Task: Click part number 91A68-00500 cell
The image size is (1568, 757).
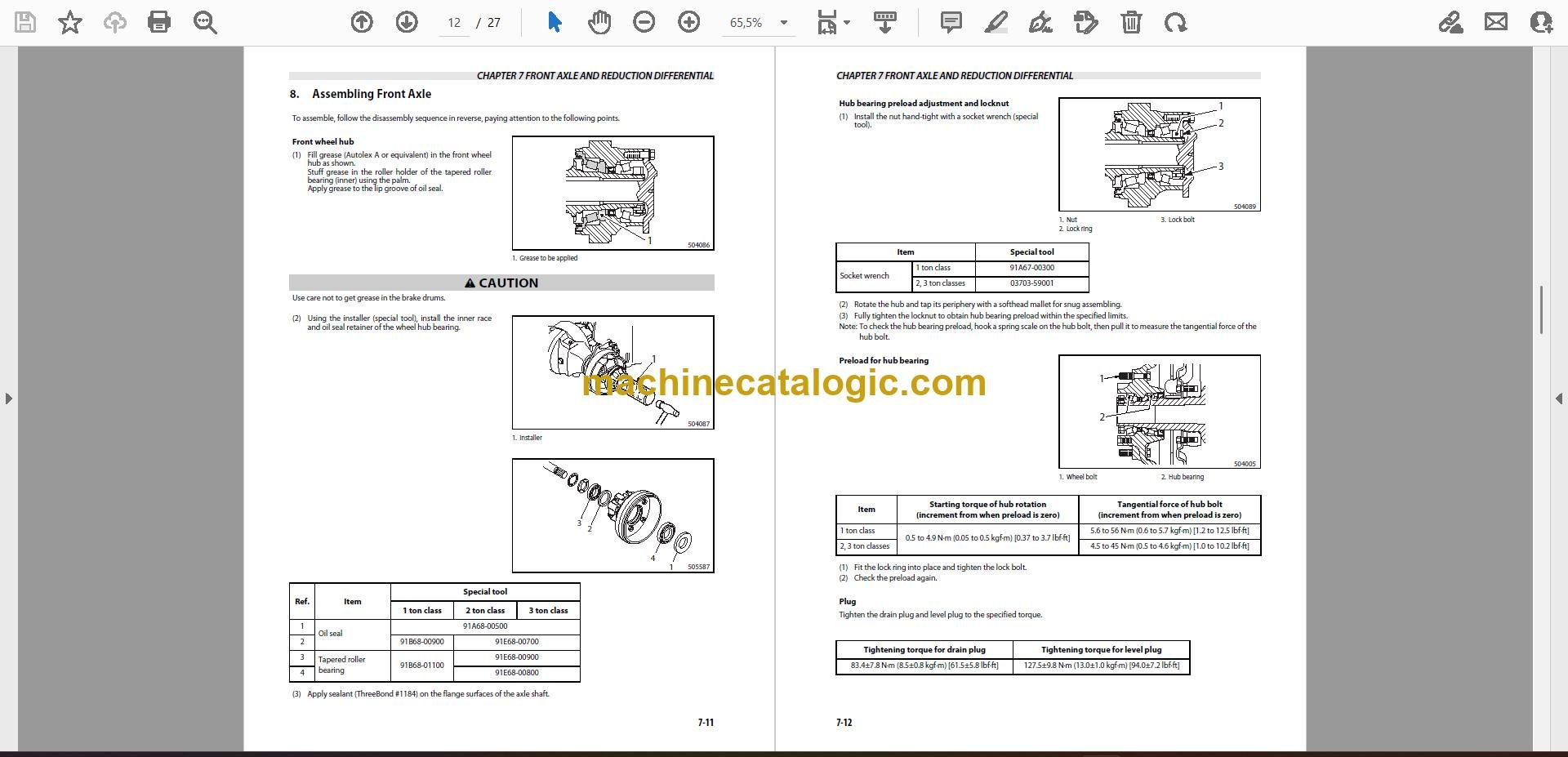Action: pos(485,626)
